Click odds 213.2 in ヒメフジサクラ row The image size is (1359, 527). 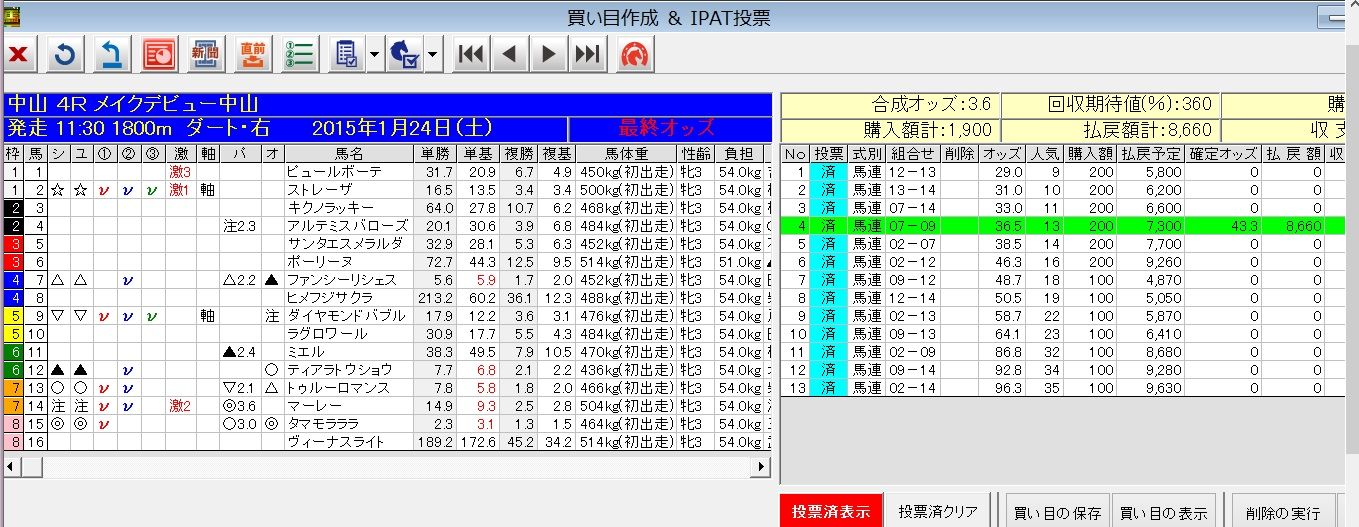point(437,298)
